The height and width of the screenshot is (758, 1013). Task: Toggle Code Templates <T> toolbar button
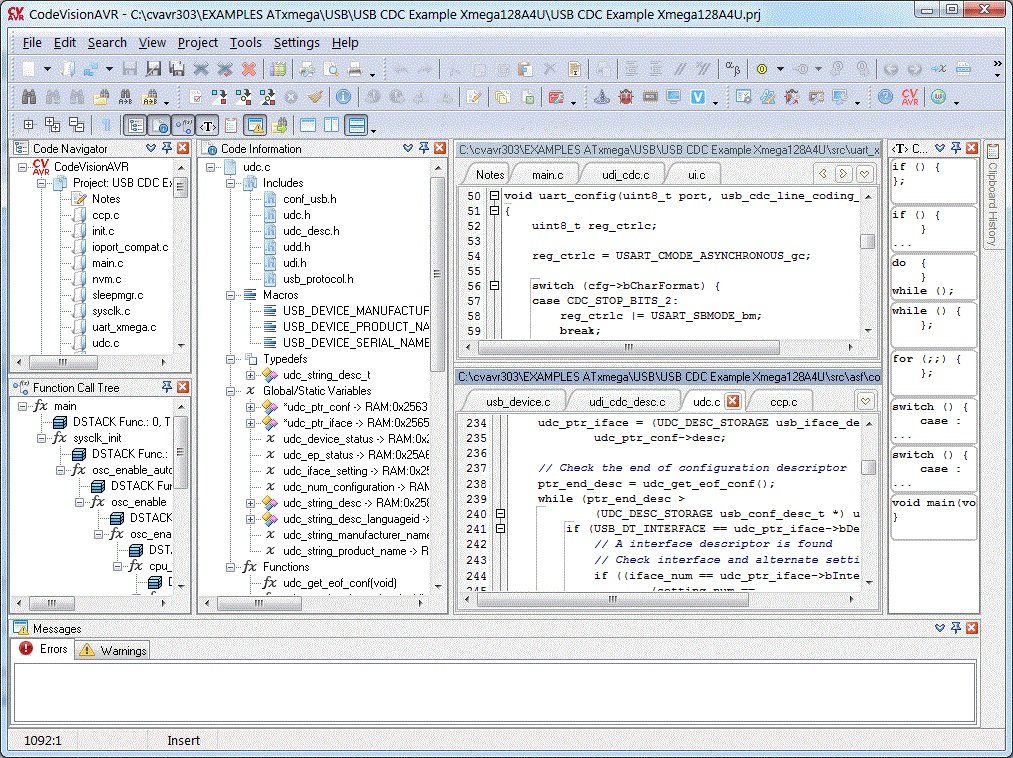tap(207, 125)
